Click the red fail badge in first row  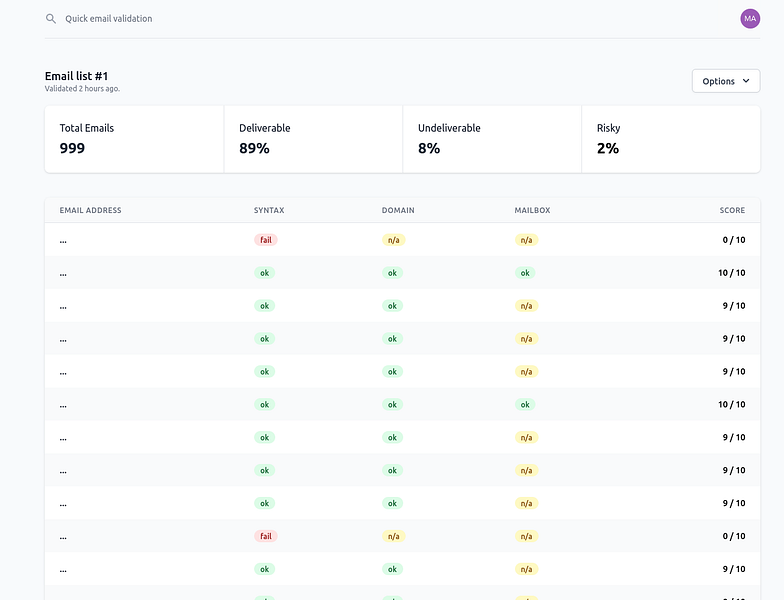pyautogui.click(x=266, y=240)
